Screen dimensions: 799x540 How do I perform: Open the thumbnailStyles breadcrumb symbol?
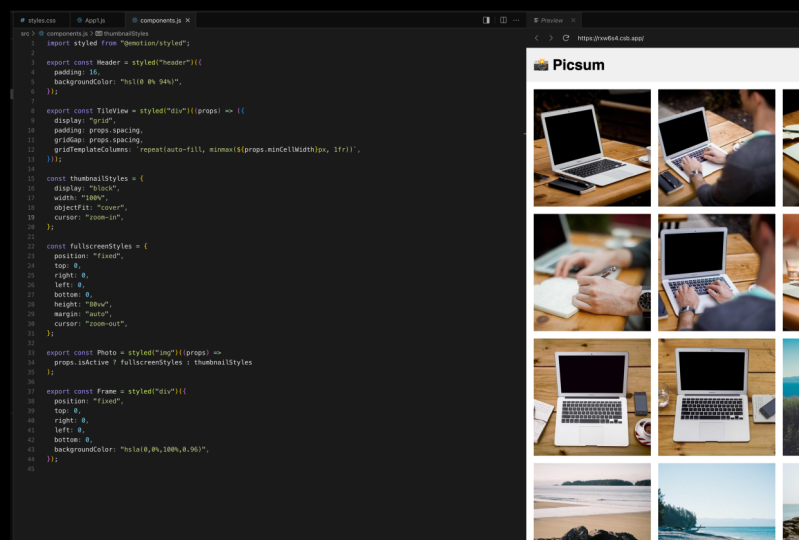point(126,34)
